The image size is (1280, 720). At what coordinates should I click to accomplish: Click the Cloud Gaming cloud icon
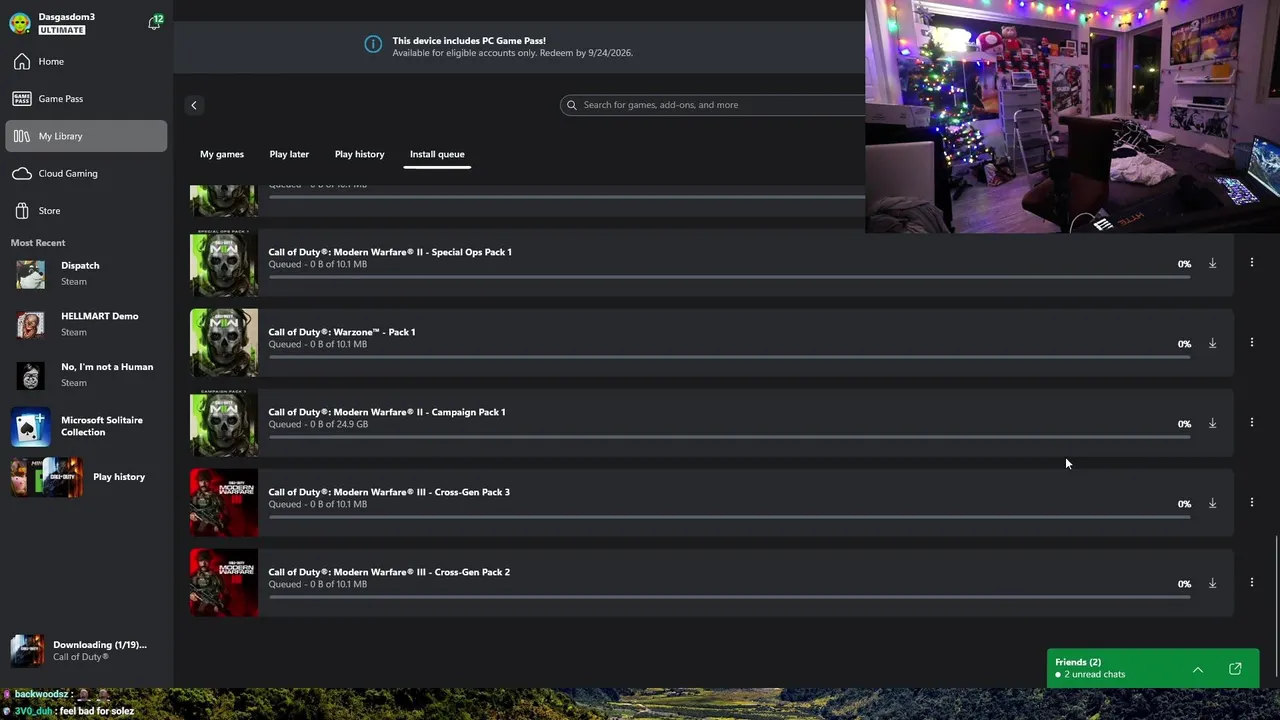22,173
